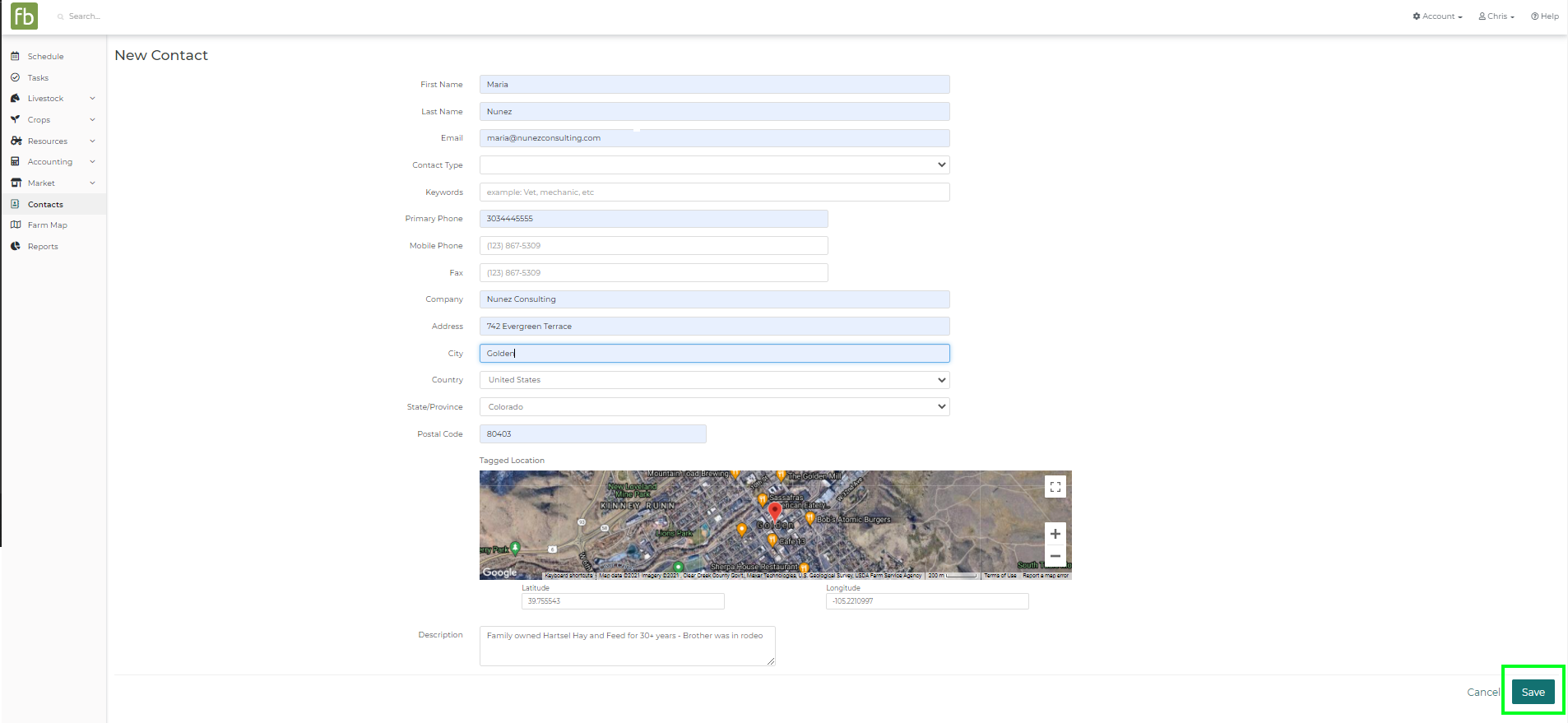Expand the Accounting submenu chevron
Screen dimensions: 1568x723
92,161
